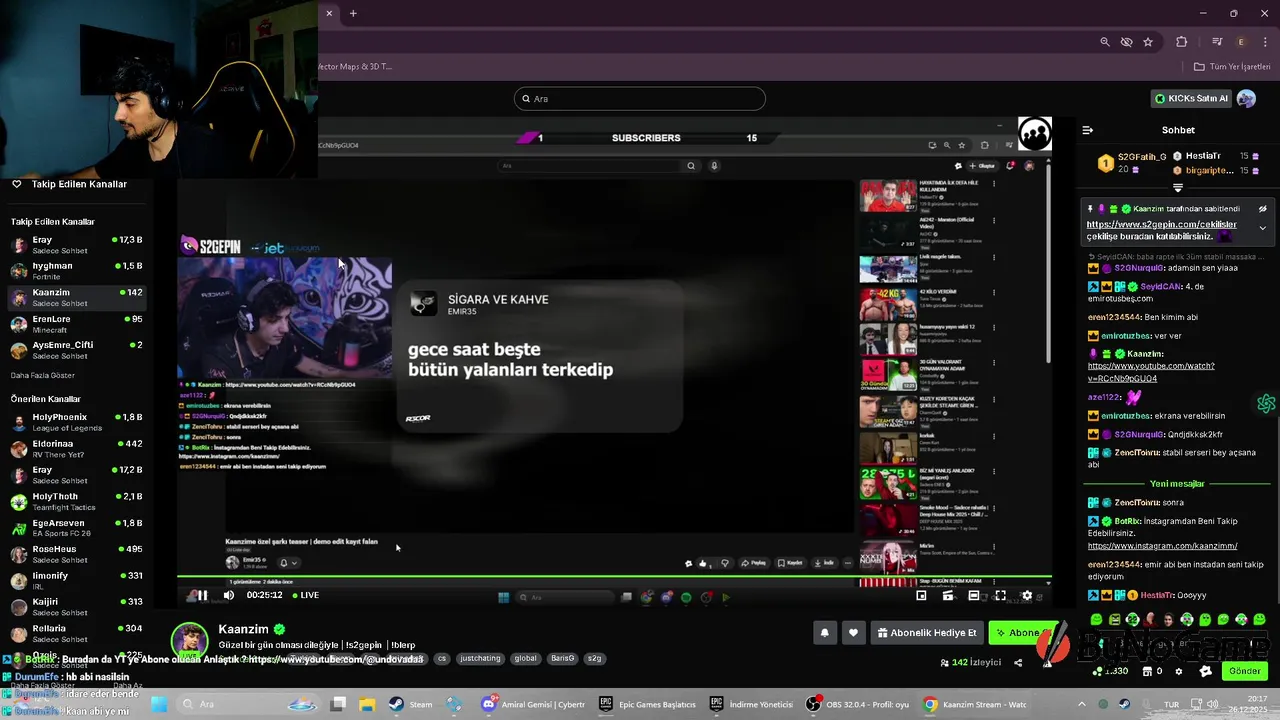
Task: Open EgeArseven EA Sports channel
Action: (x=78, y=528)
